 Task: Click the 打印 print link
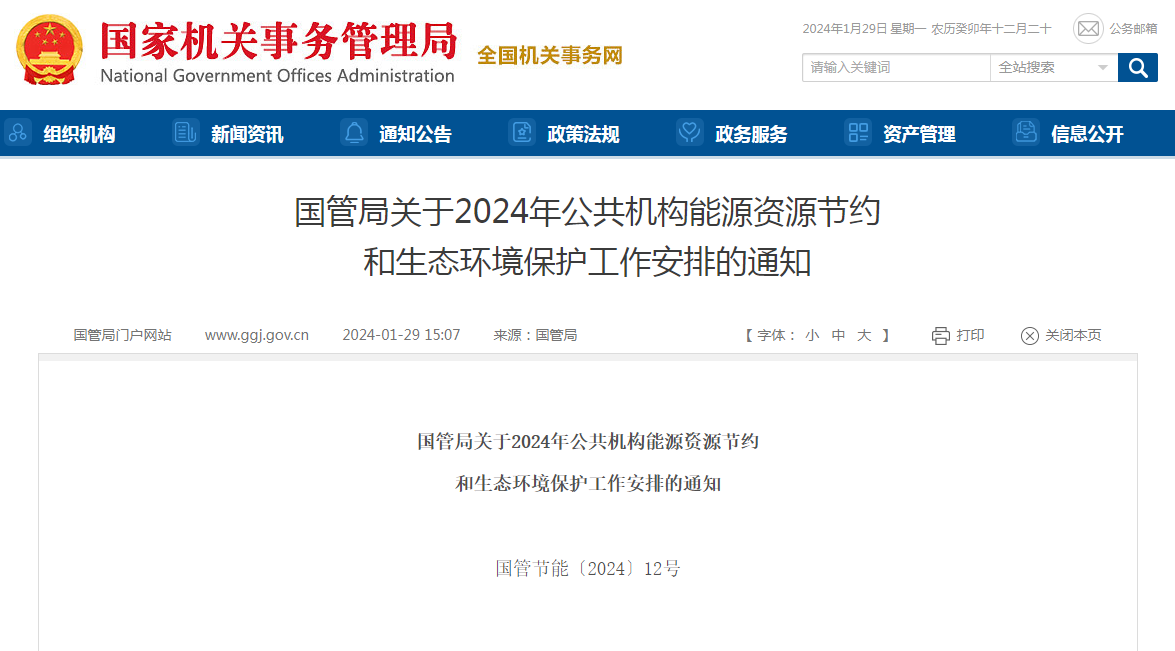coord(970,336)
